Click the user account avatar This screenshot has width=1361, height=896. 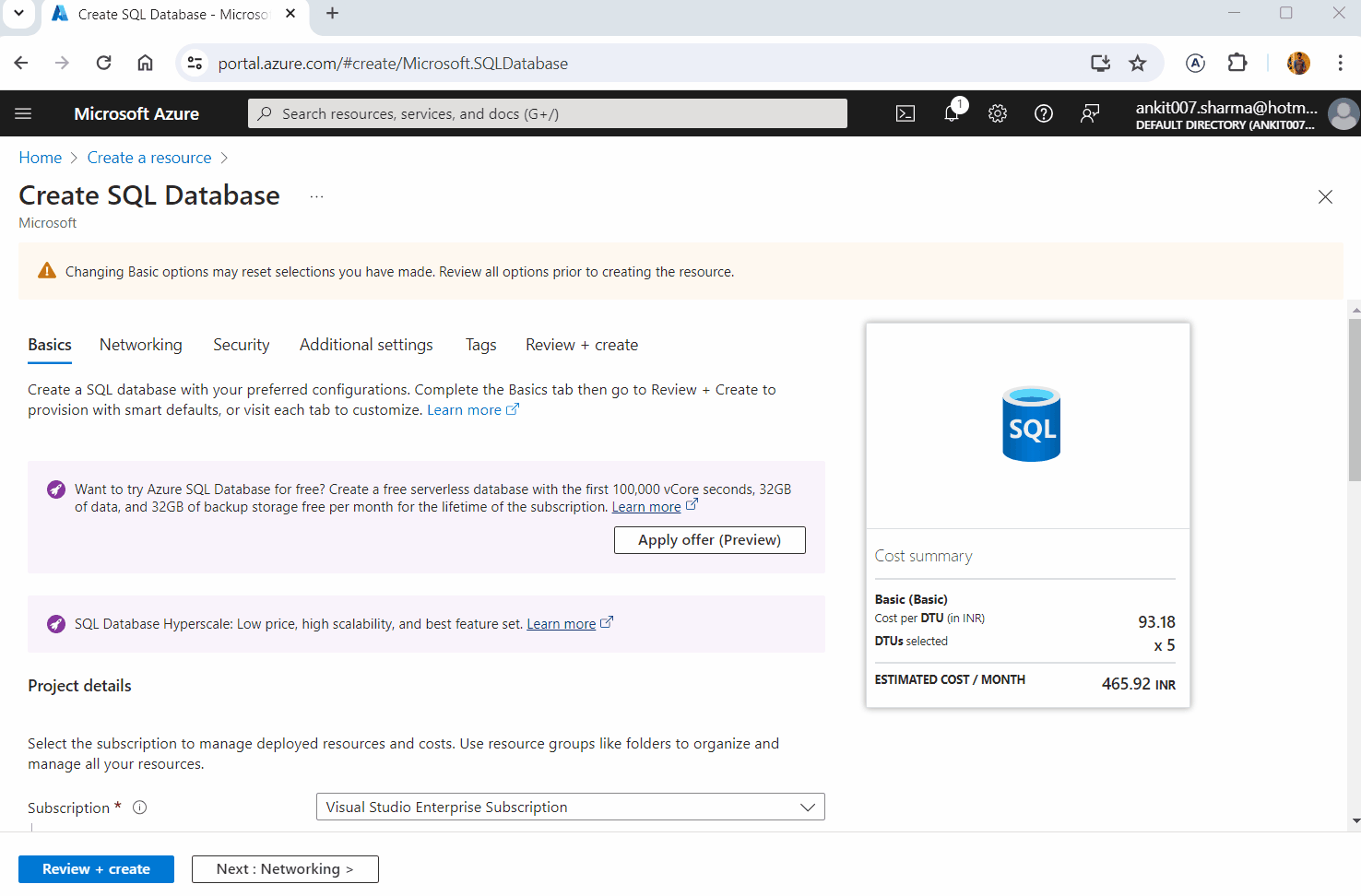(1343, 113)
